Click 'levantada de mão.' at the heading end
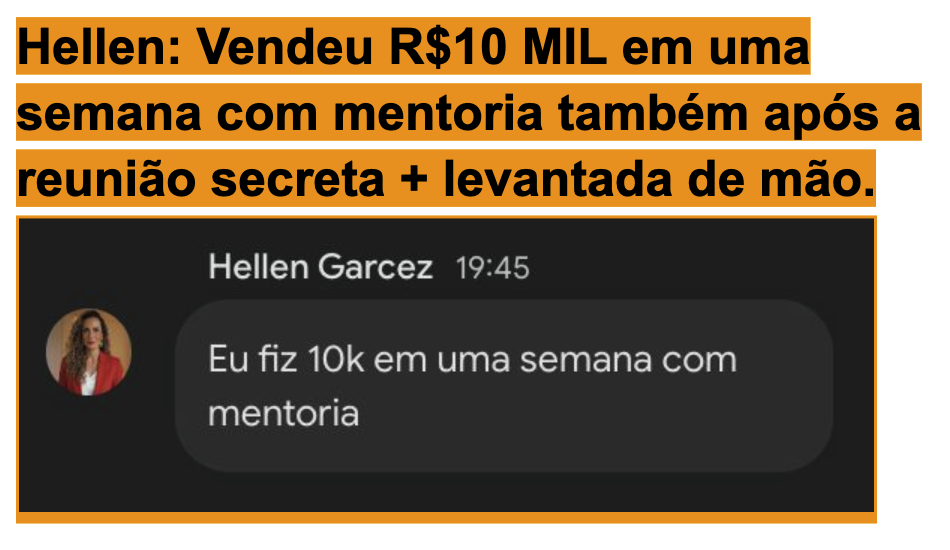 (660, 179)
